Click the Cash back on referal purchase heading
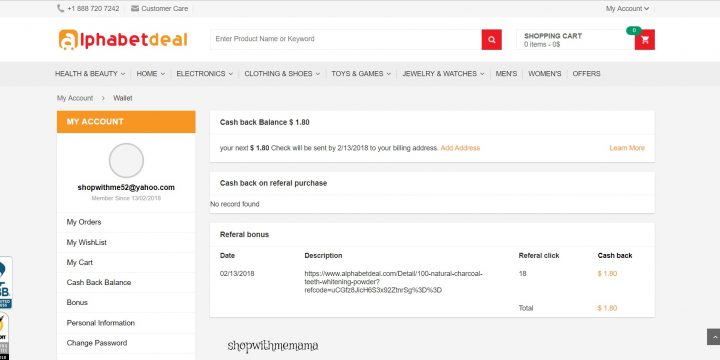This screenshot has height=360, width=720. pos(273,183)
